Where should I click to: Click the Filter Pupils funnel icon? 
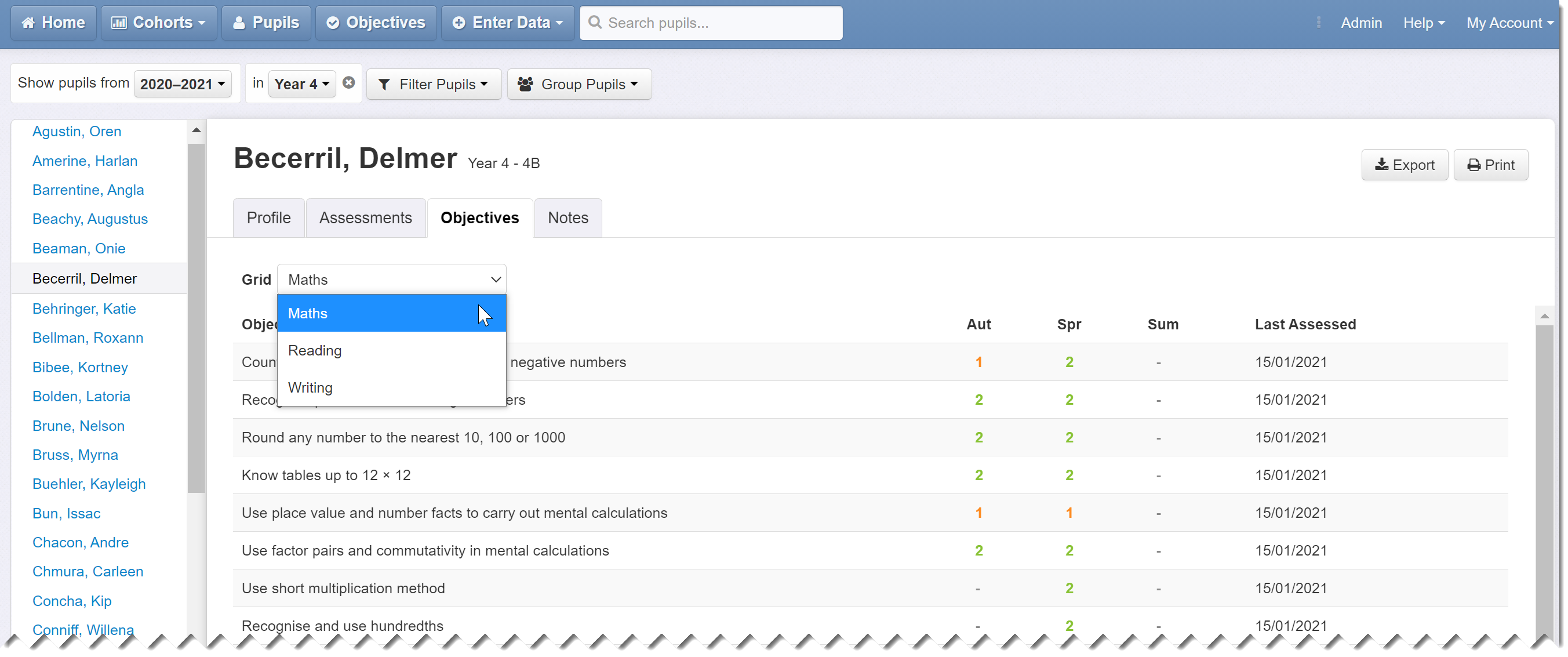(x=384, y=84)
